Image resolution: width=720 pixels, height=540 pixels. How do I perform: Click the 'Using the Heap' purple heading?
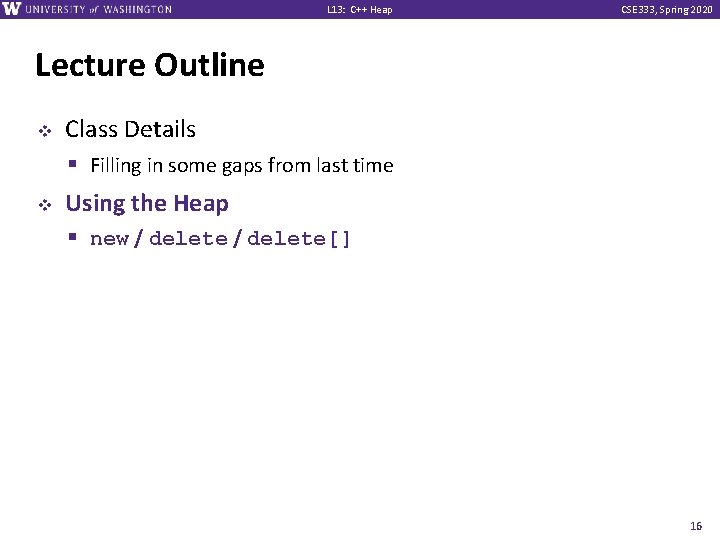(147, 203)
